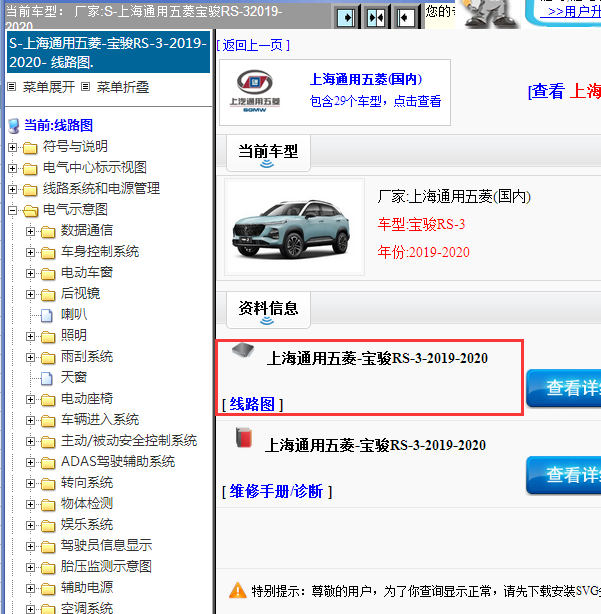This screenshot has width=601, height=614.
Task: Click the 喇叭 document icon
Action: [x=47, y=315]
